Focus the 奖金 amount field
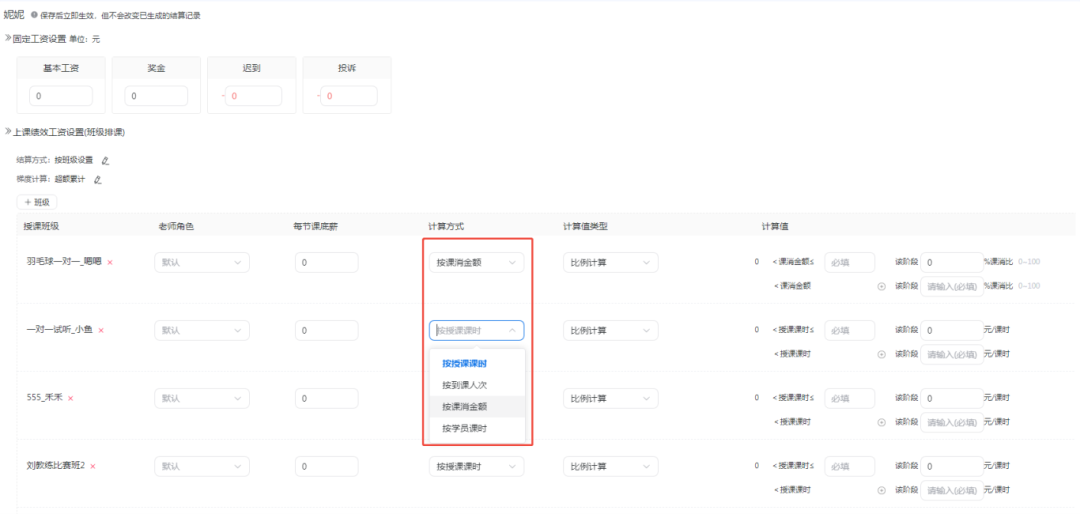This screenshot has width=1080, height=514. (156, 96)
